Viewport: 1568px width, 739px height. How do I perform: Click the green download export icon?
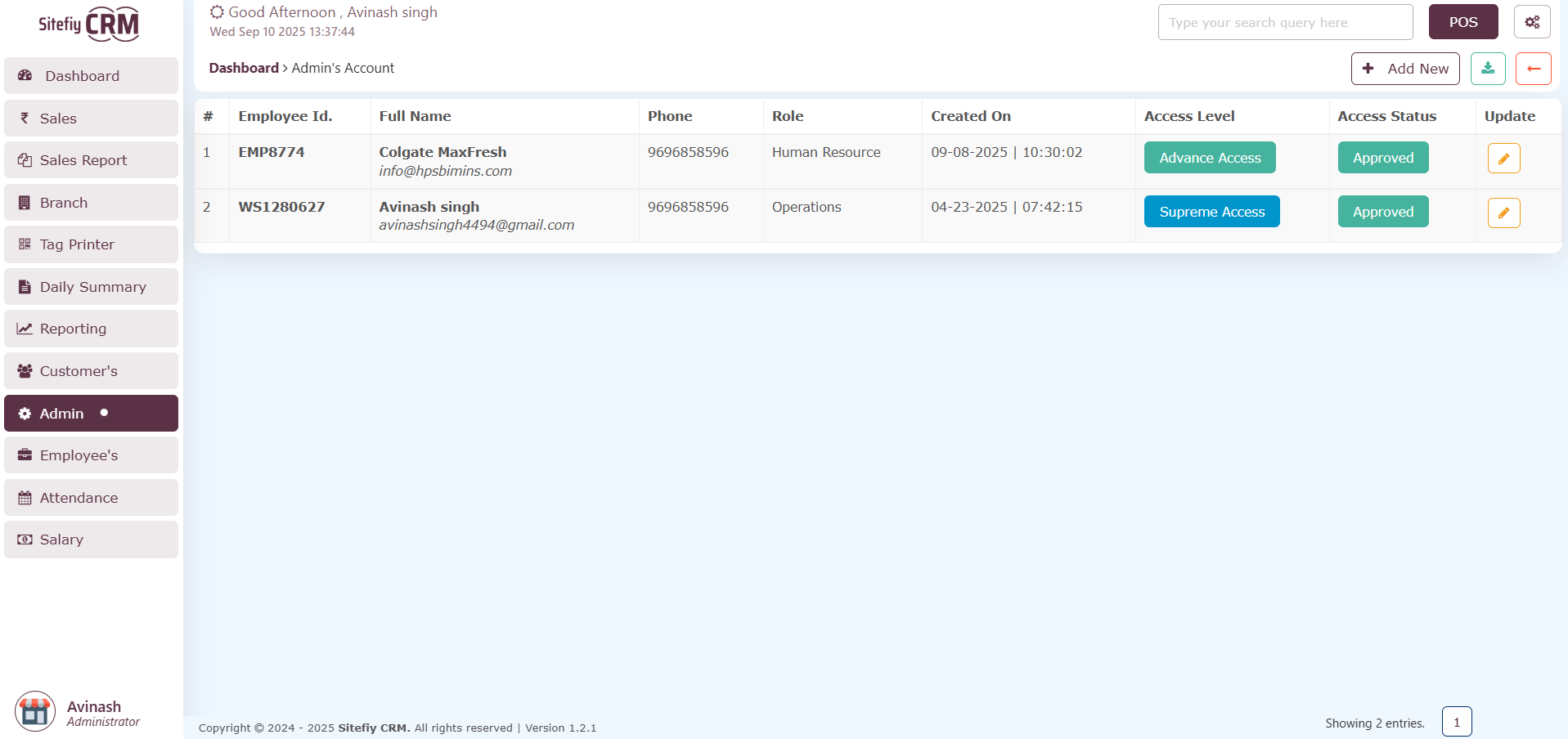pyautogui.click(x=1488, y=69)
